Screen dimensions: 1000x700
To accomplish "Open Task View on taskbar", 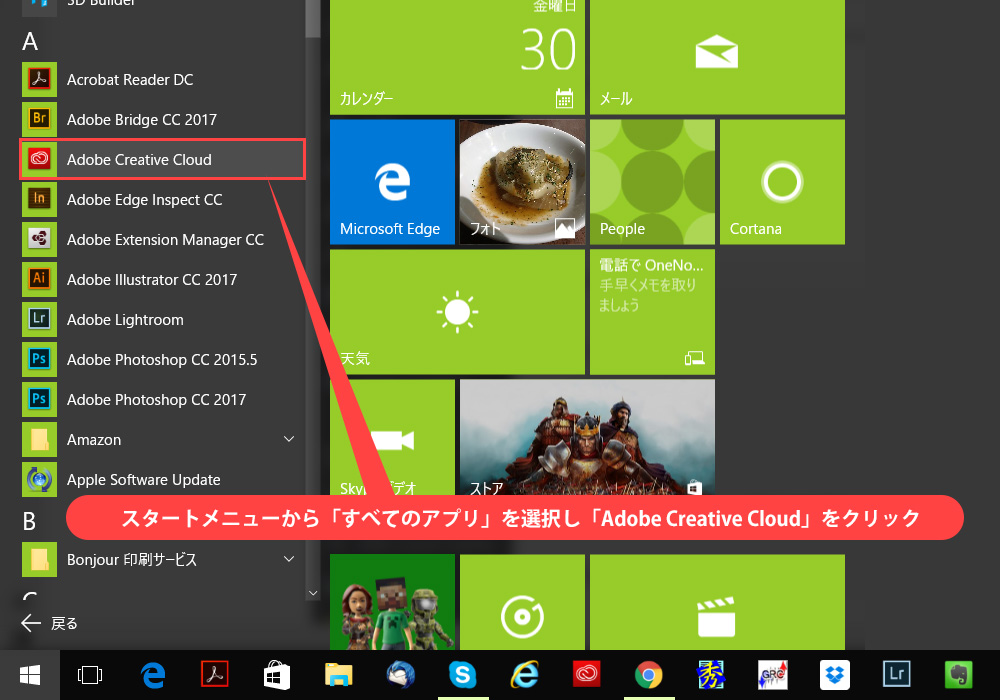I will click(x=90, y=675).
